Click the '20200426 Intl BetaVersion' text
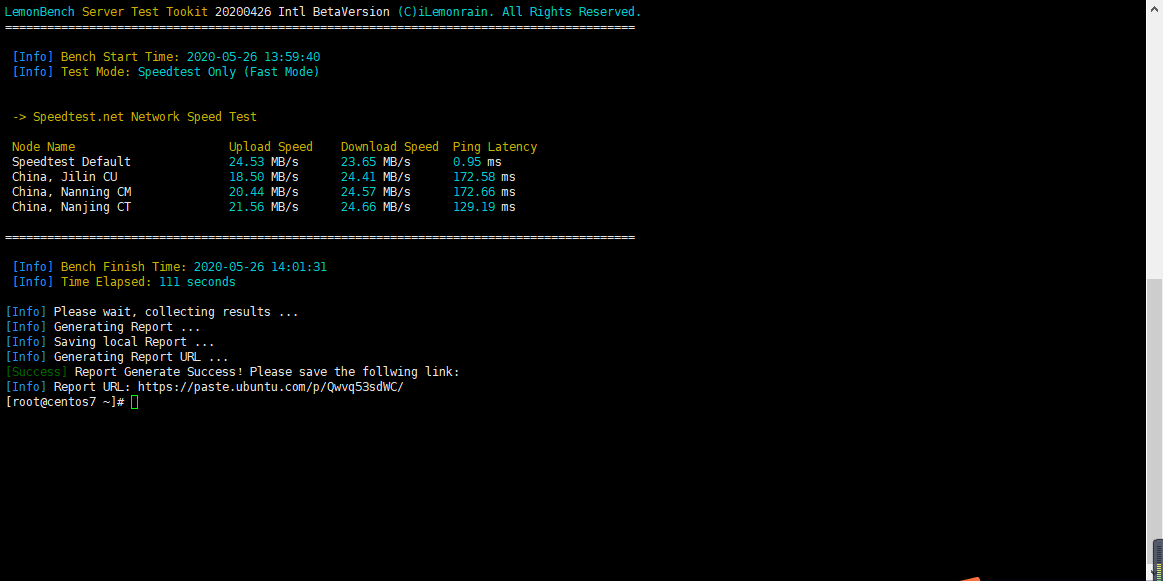 tap(302, 12)
